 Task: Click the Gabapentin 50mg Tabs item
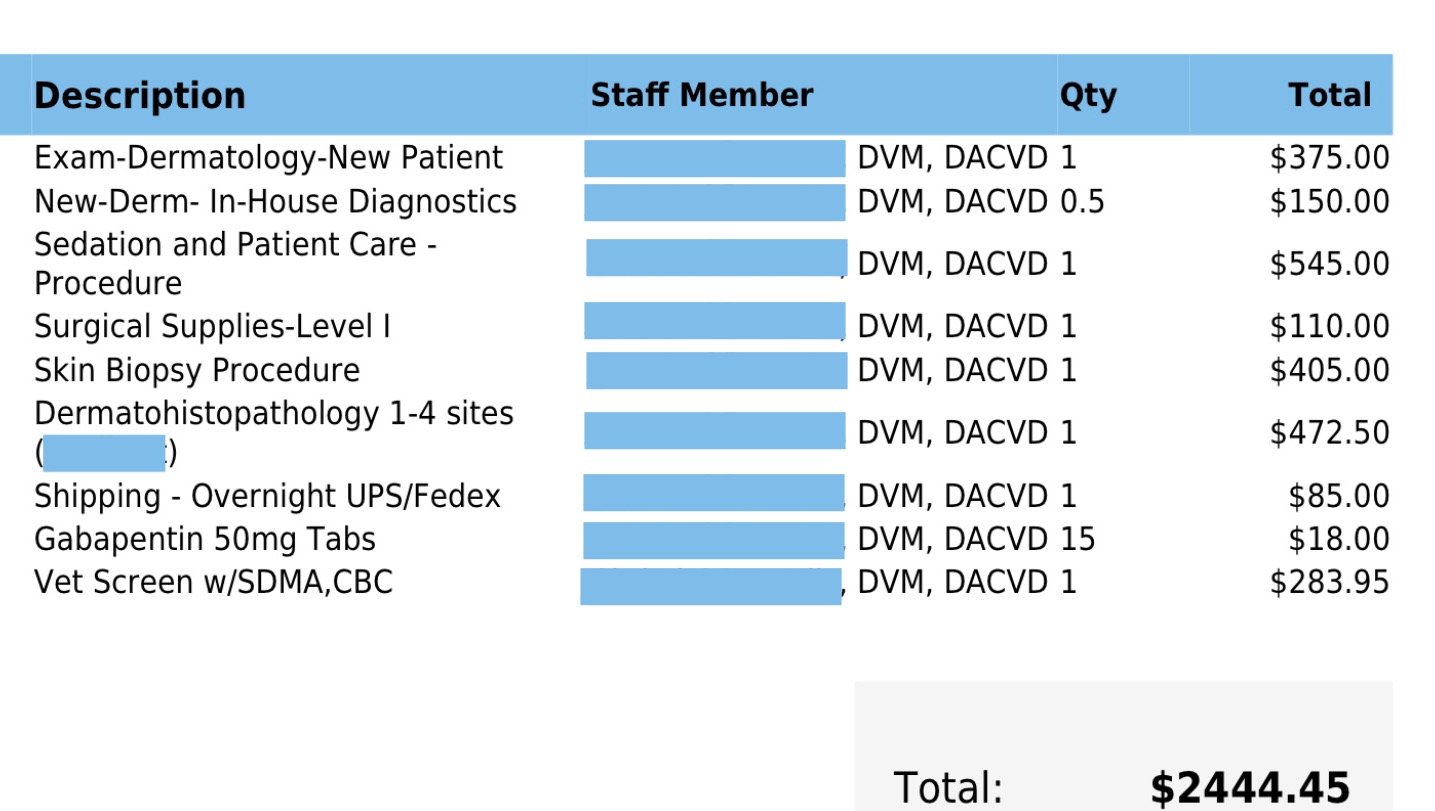coord(205,540)
